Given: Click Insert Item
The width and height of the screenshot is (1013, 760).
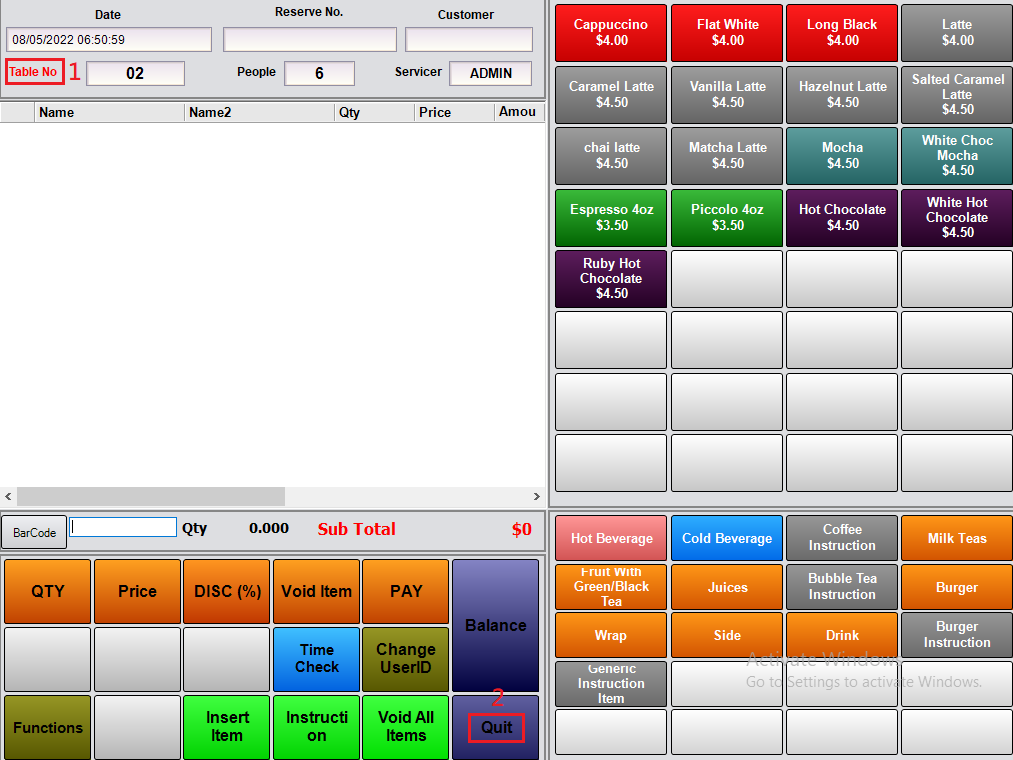Looking at the screenshot, I should click(x=227, y=727).
